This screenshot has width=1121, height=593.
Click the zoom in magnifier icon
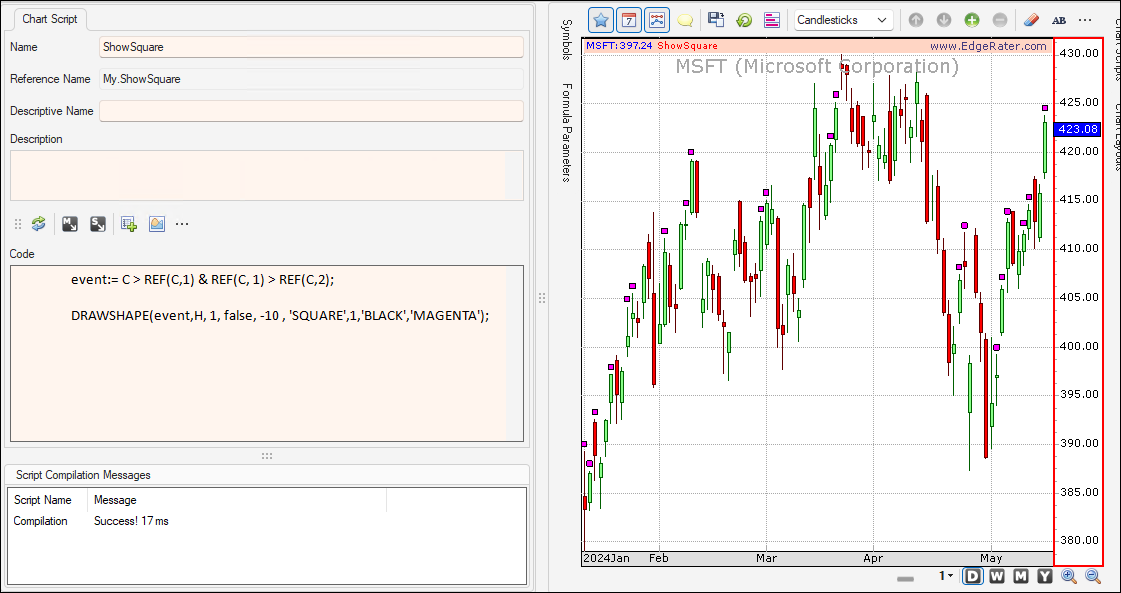(1070, 577)
